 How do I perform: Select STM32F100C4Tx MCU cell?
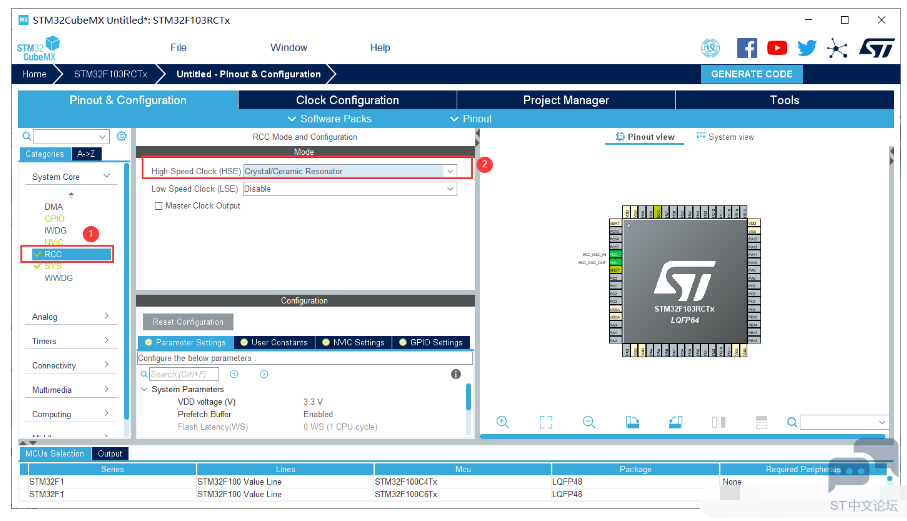463,482
